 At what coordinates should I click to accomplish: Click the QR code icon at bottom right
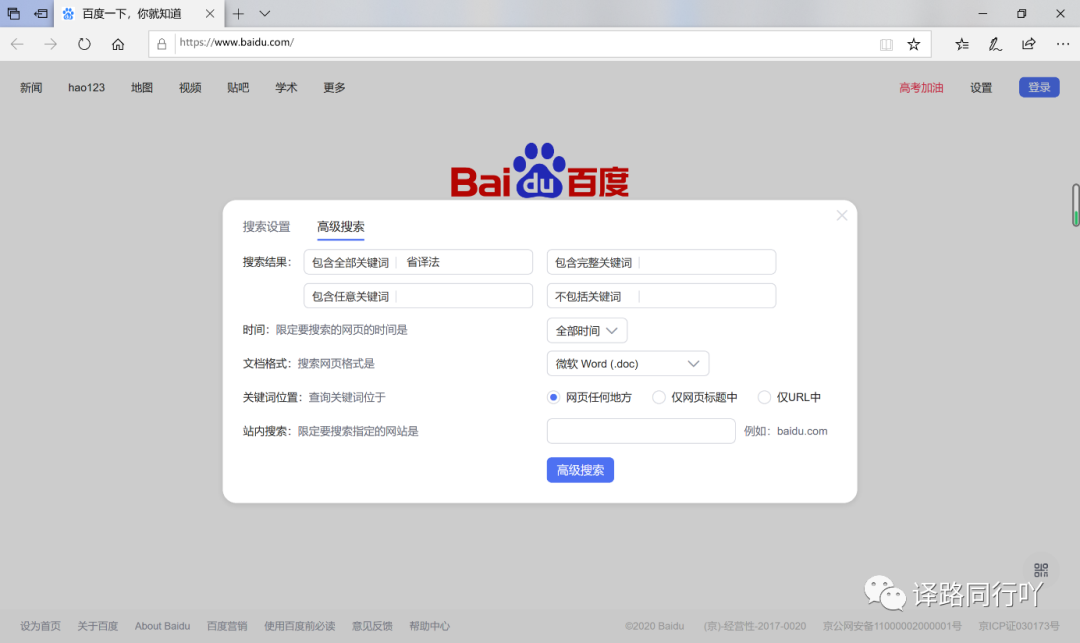[1041, 570]
